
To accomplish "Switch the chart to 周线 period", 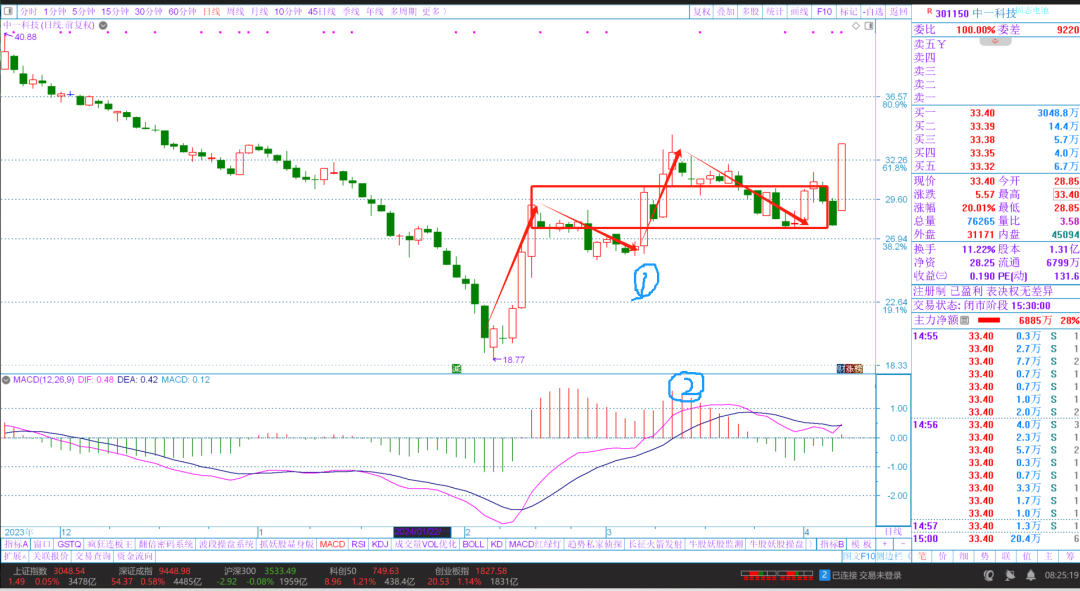I will pos(236,11).
